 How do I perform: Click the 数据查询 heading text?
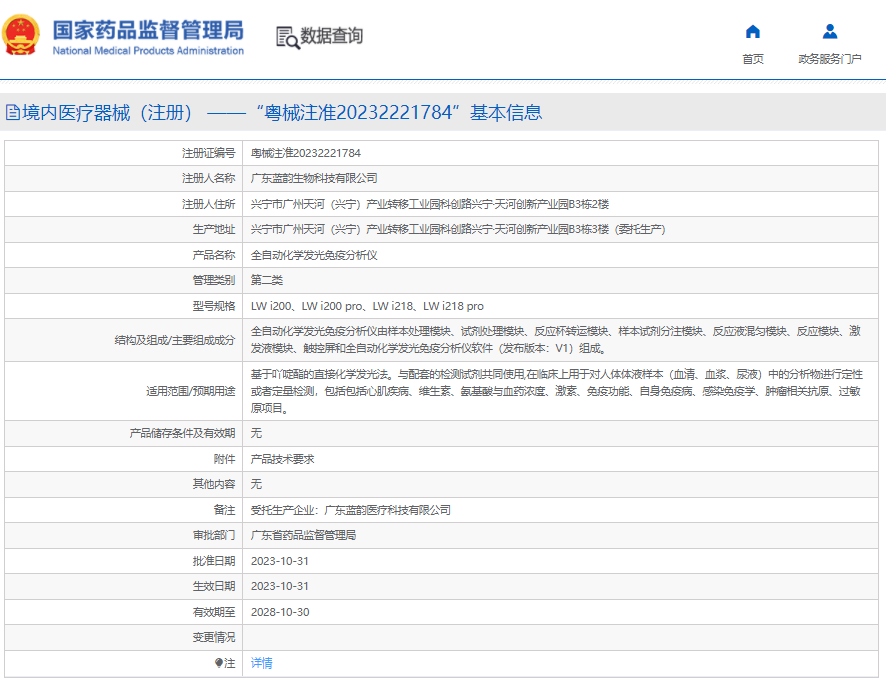tap(331, 36)
